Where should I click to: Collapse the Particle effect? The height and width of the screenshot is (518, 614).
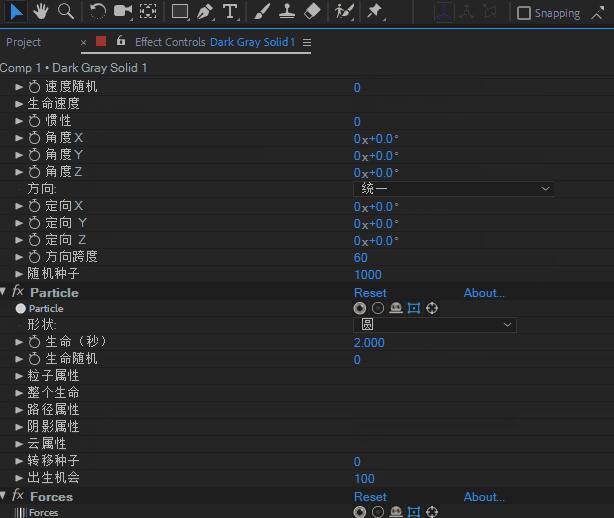click(3, 291)
